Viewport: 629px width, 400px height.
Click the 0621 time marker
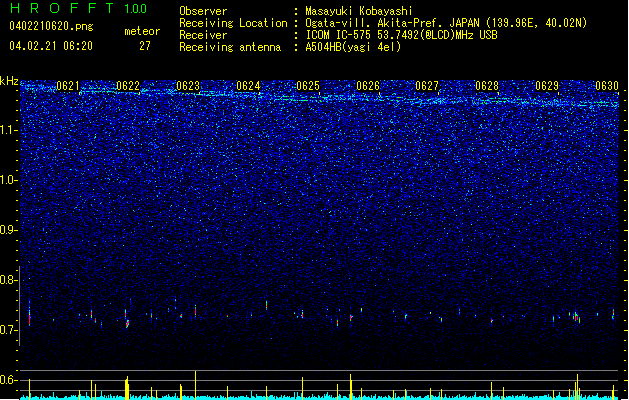[68, 86]
